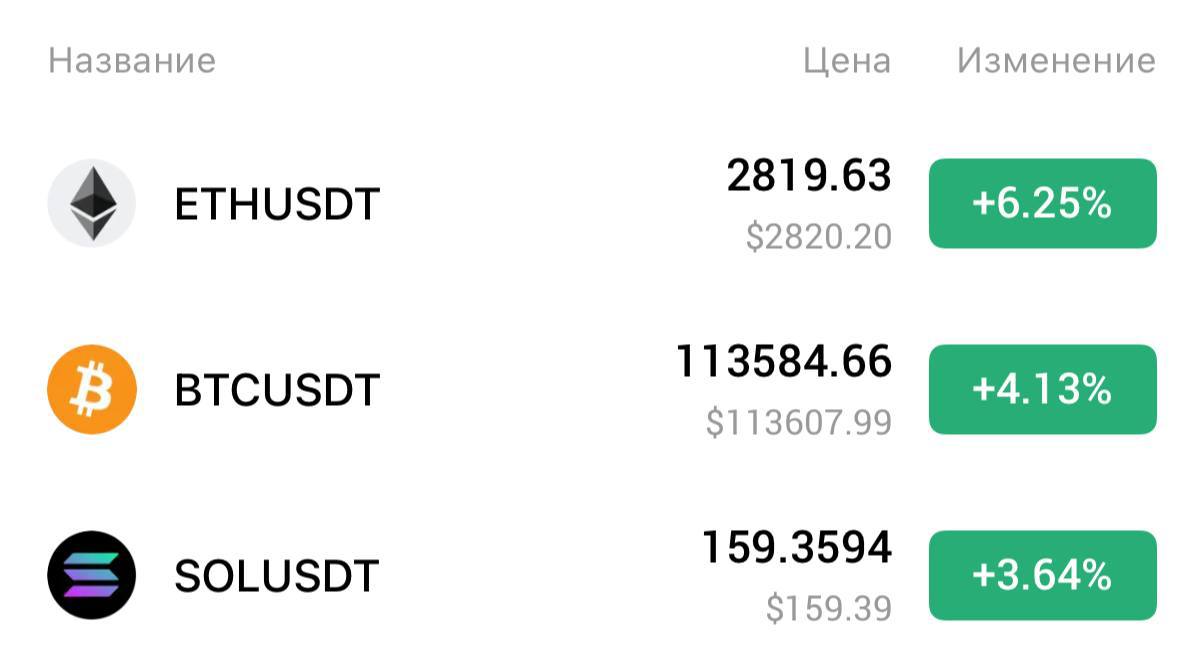
Task: Open the SOLUSDT trading pair
Action: click(277, 576)
